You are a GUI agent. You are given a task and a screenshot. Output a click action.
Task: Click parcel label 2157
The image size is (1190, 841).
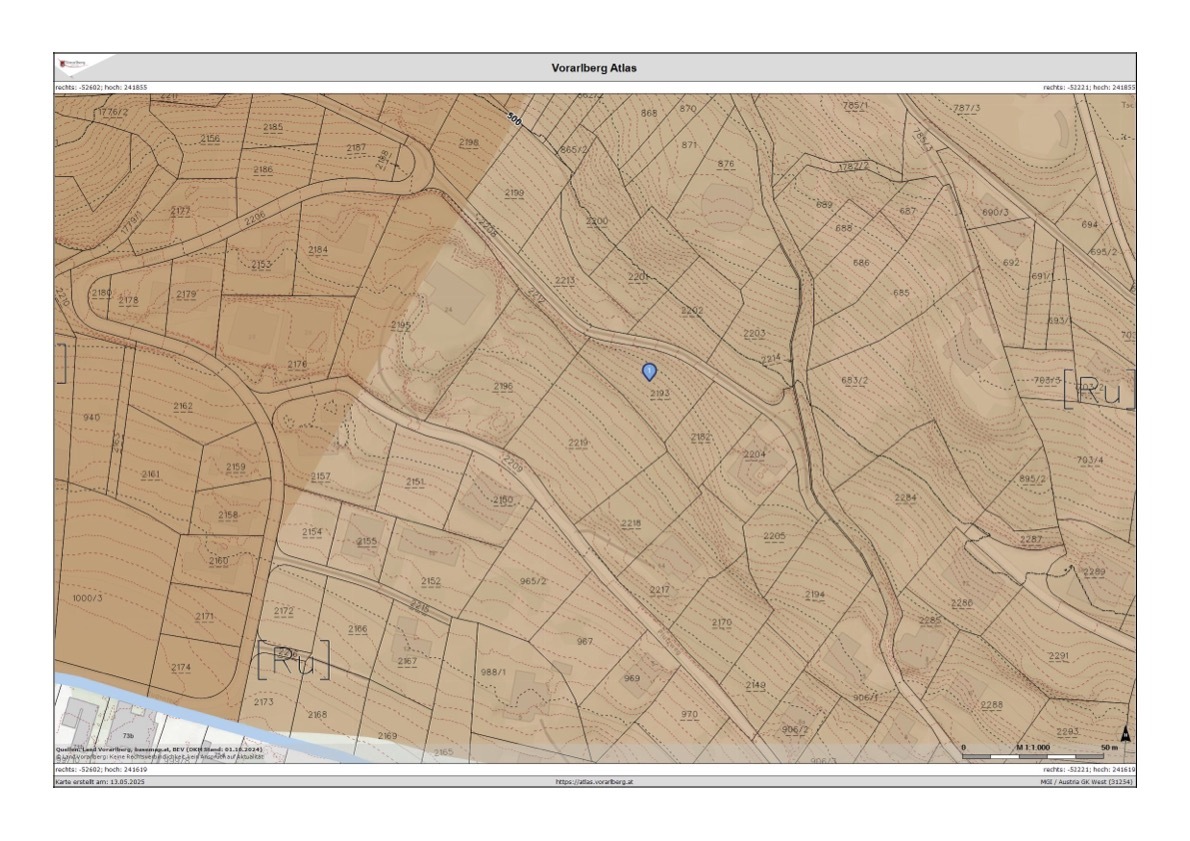tap(321, 477)
